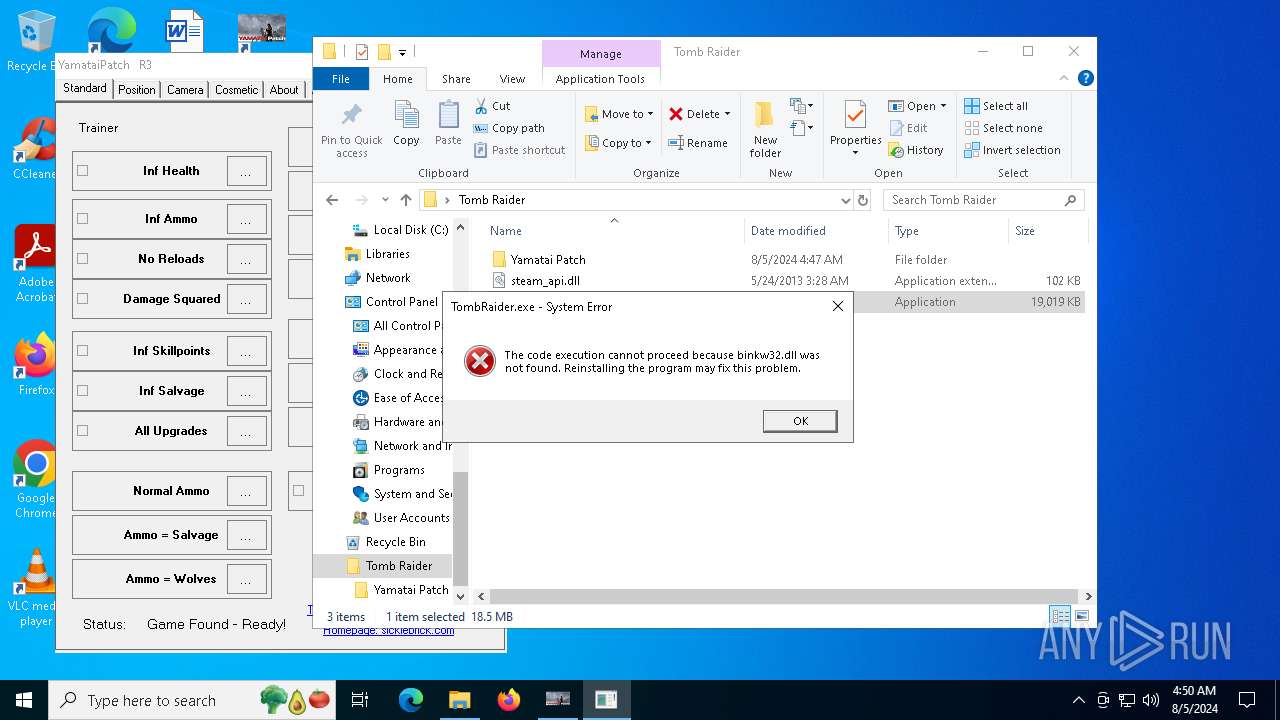Open Firefox from the taskbar
1280x720 pixels.
[x=508, y=700]
